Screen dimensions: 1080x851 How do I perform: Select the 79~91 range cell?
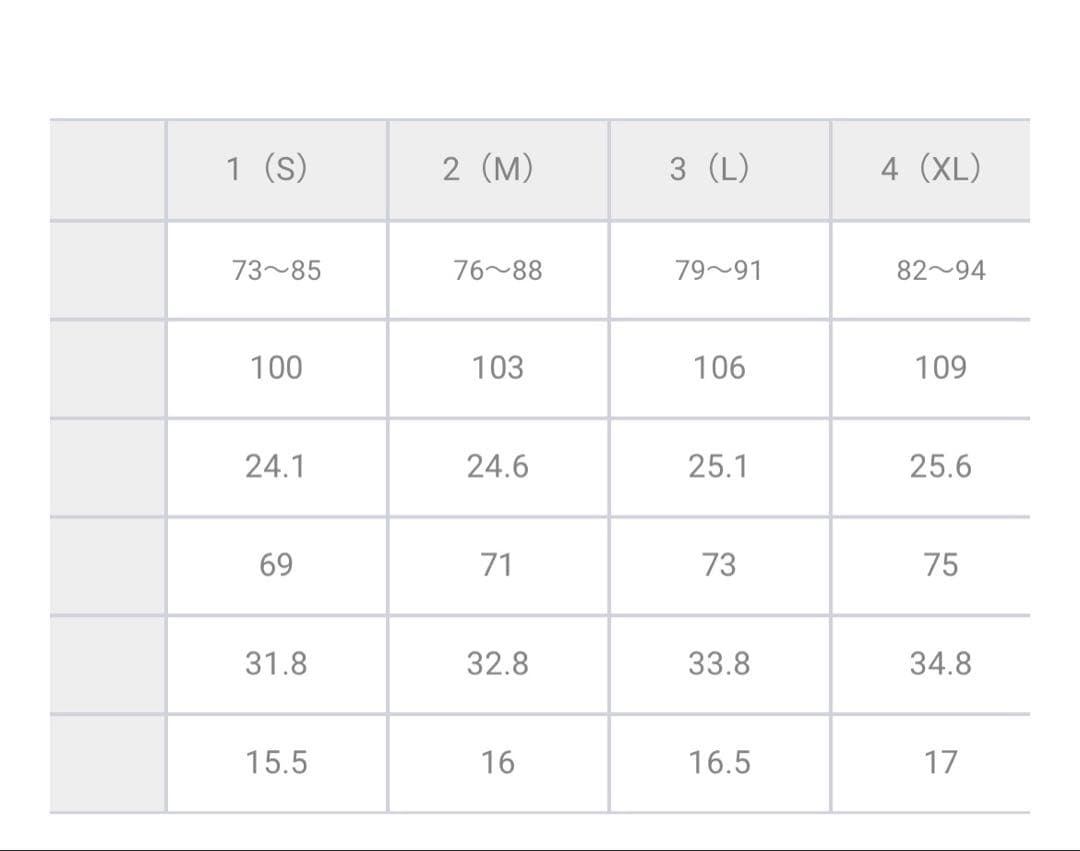pos(719,270)
